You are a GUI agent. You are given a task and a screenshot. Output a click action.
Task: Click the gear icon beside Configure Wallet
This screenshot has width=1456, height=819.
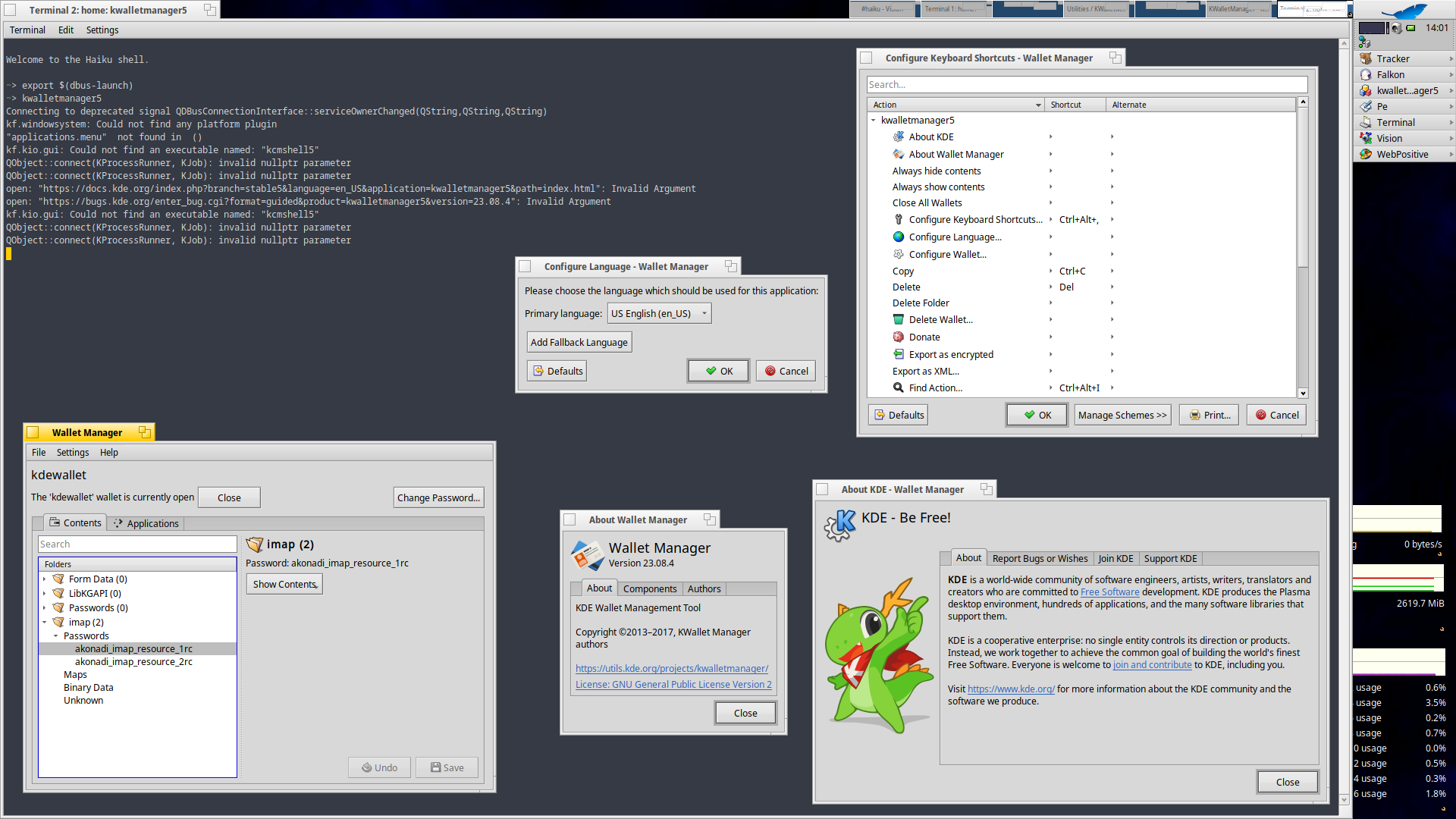click(x=899, y=254)
